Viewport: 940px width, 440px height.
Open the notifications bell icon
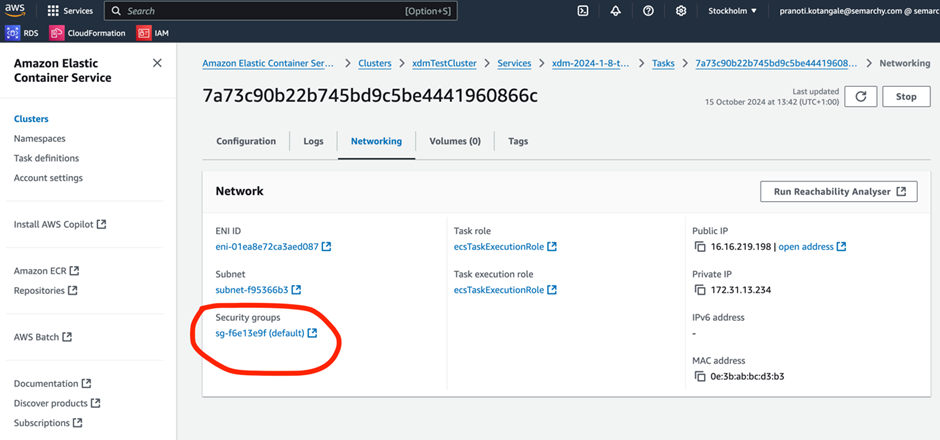[615, 11]
